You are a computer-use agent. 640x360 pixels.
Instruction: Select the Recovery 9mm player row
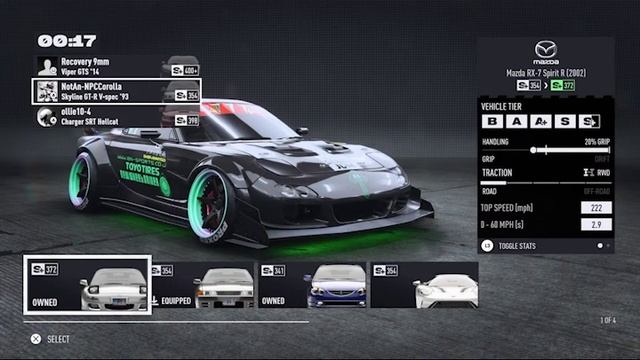118,67
